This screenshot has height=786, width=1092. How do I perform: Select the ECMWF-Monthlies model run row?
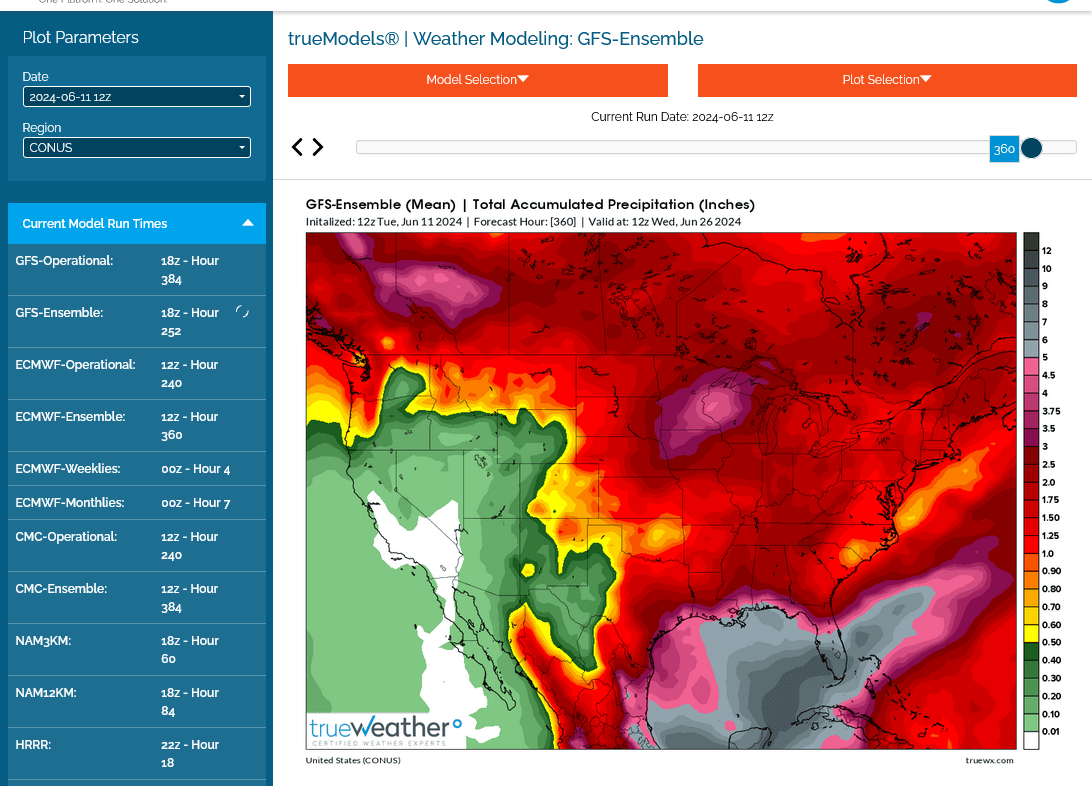[x=136, y=503]
